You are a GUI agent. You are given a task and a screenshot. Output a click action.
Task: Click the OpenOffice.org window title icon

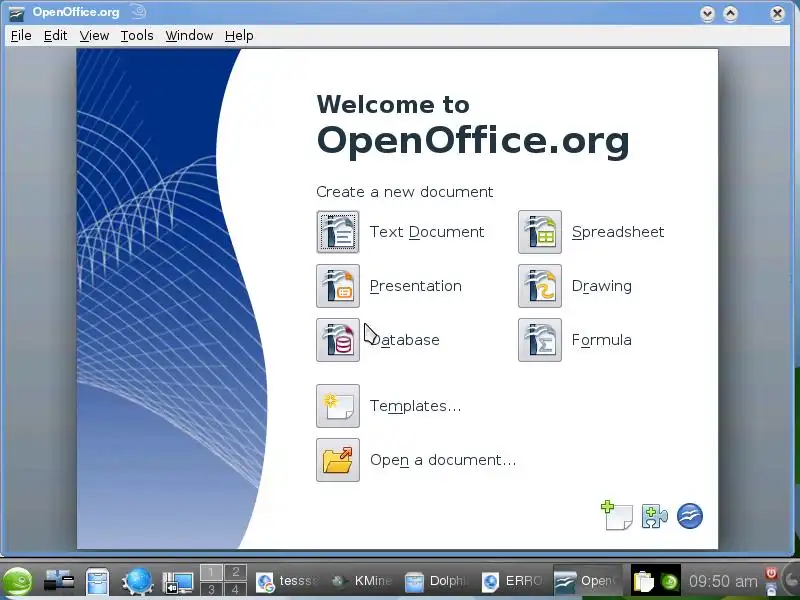tap(16, 14)
